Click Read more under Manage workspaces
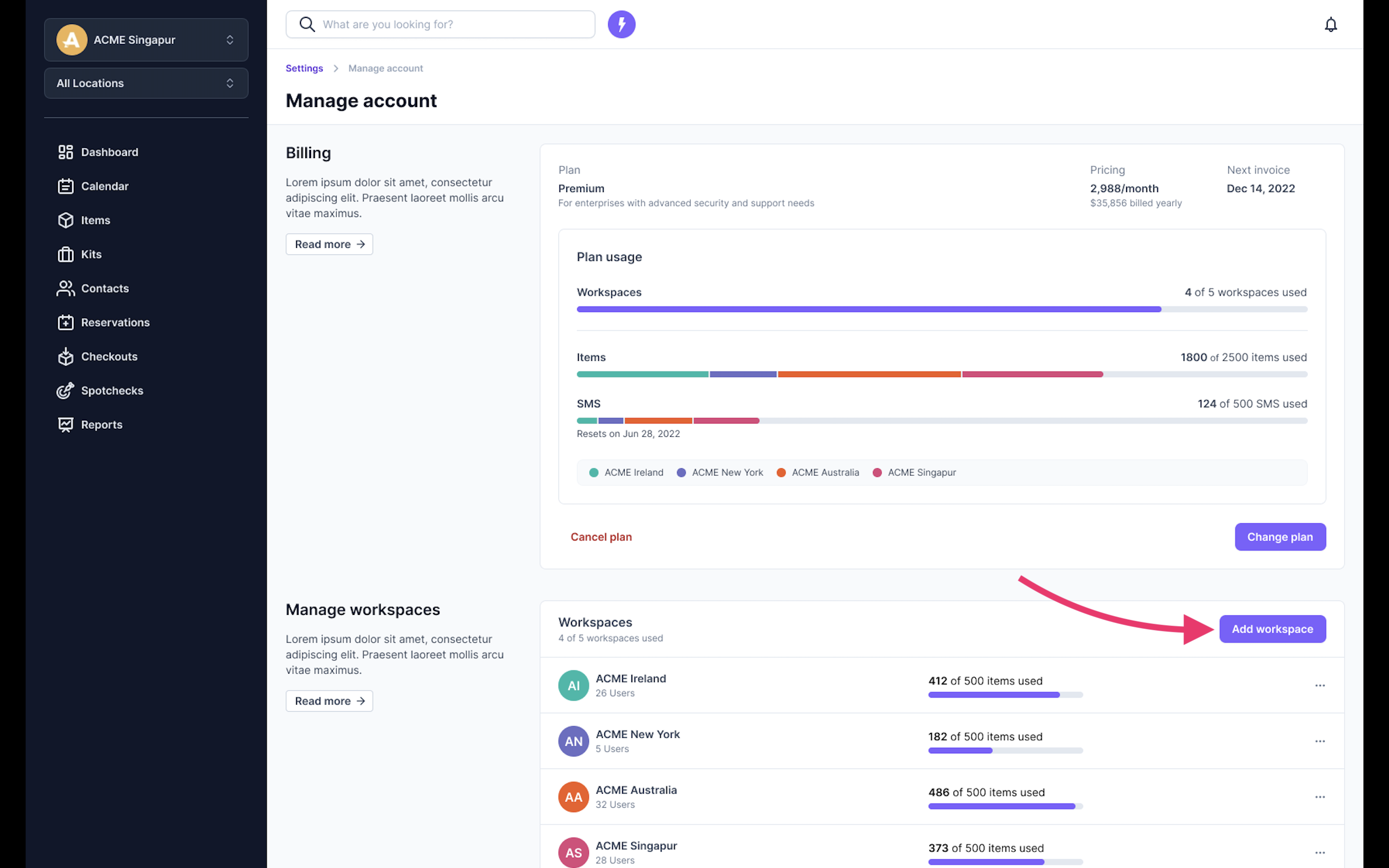Image resolution: width=1389 pixels, height=868 pixels. click(x=329, y=701)
